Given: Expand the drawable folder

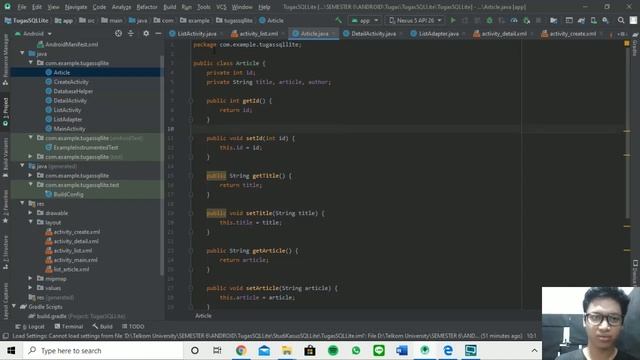Looking at the screenshot, I should tap(31, 213).
